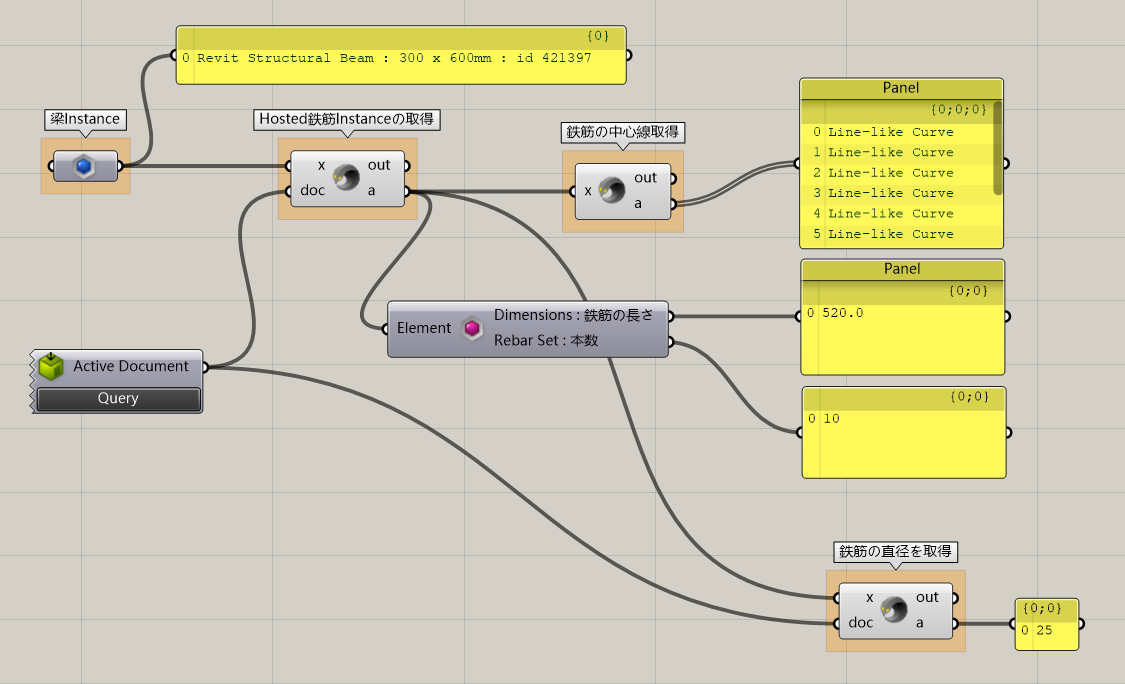The height and width of the screenshot is (684, 1125).
Task: Click the 鉄筋の中心線取得 script component icon
Action: click(x=611, y=190)
